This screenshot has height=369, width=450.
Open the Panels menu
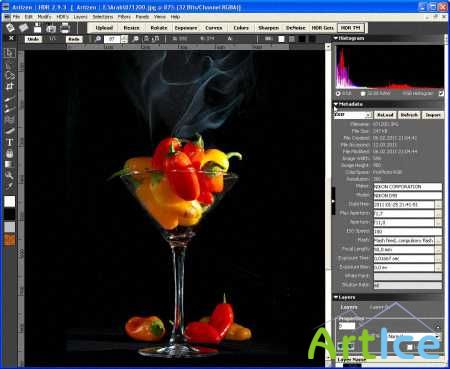pos(142,17)
